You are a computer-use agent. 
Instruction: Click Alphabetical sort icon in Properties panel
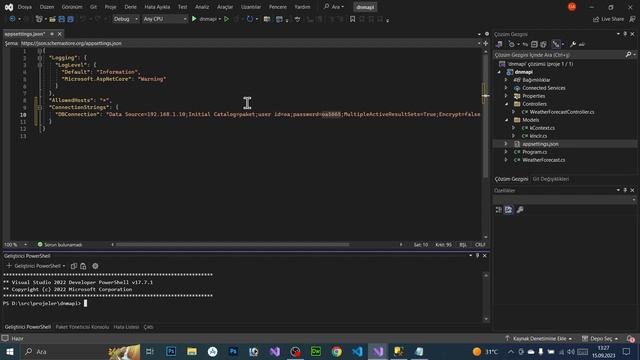(509, 209)
